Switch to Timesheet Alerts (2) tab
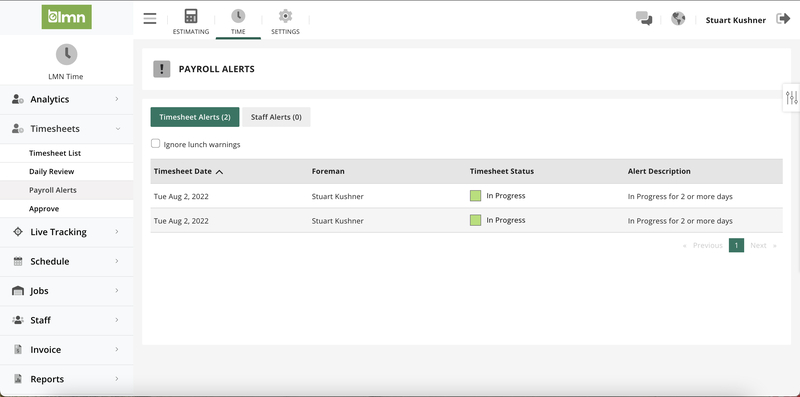Screen dimensions: 800x397 point(195,117)
